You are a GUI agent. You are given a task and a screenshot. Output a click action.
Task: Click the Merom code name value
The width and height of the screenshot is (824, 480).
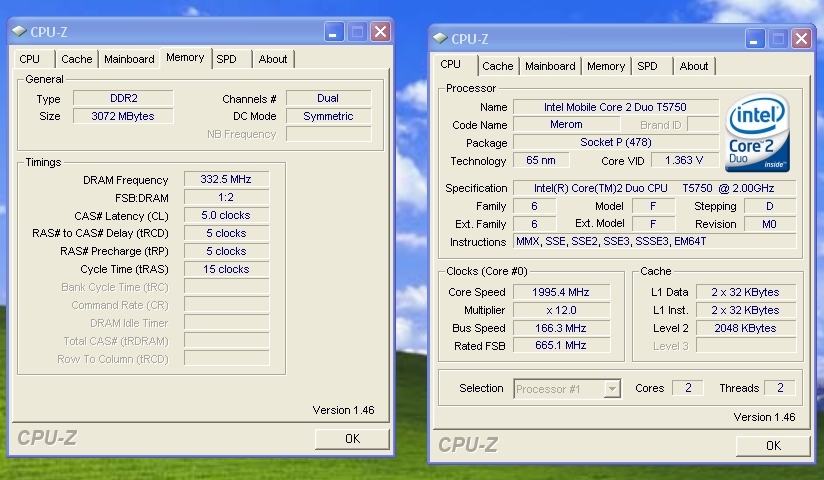coord(566,125)
